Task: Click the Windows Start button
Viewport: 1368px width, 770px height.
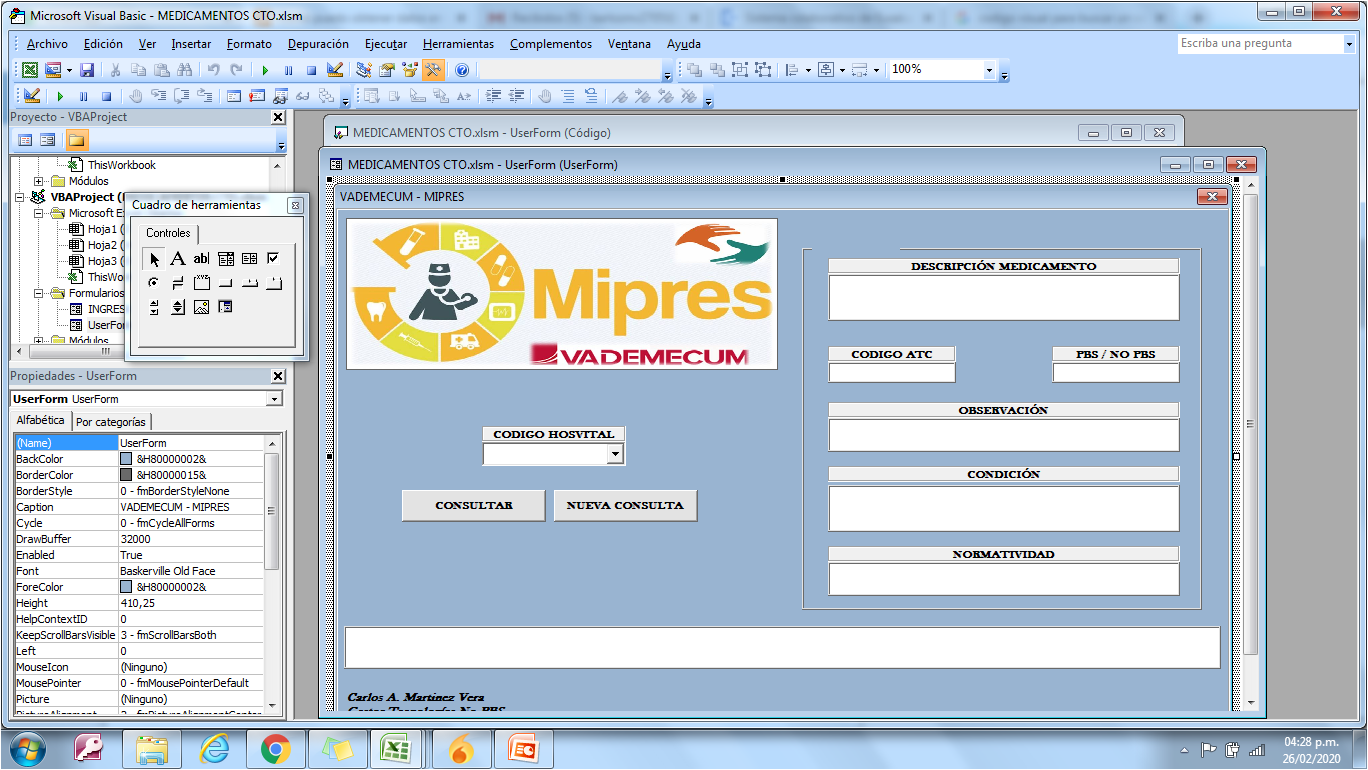Action: [x=27, y=748]
